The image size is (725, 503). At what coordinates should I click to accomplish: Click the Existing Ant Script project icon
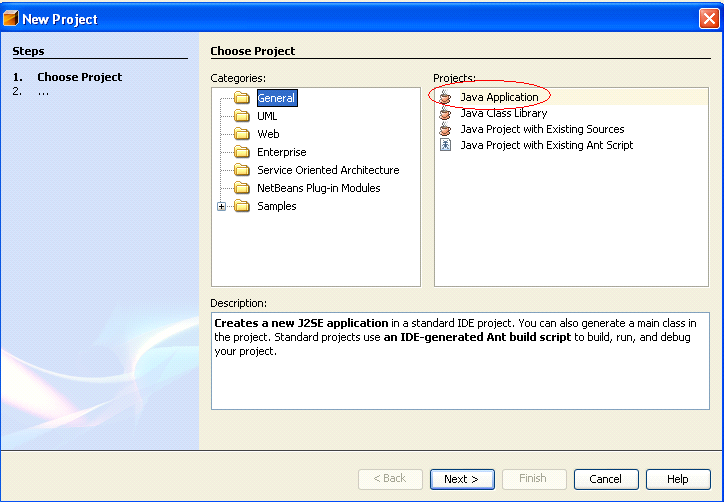[x=445, y=145]
